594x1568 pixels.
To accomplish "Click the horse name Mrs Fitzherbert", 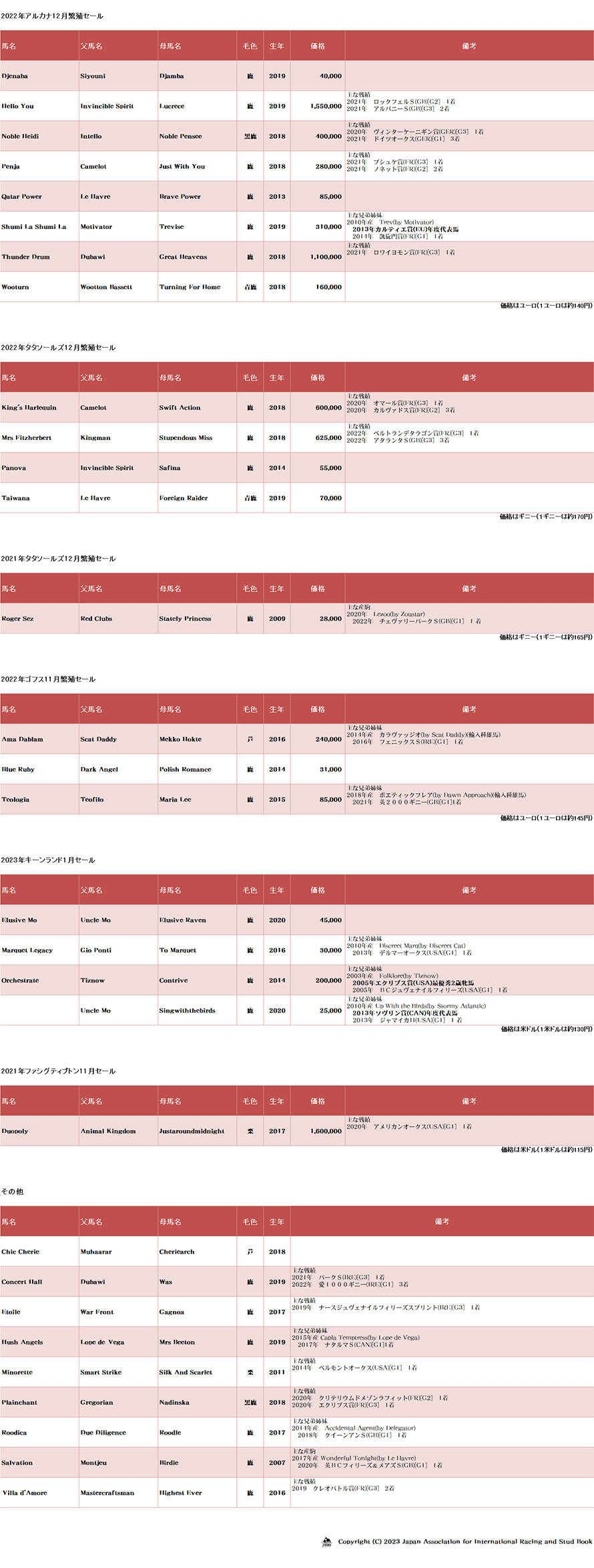I will pyautogui.click(x=26, y=438).
